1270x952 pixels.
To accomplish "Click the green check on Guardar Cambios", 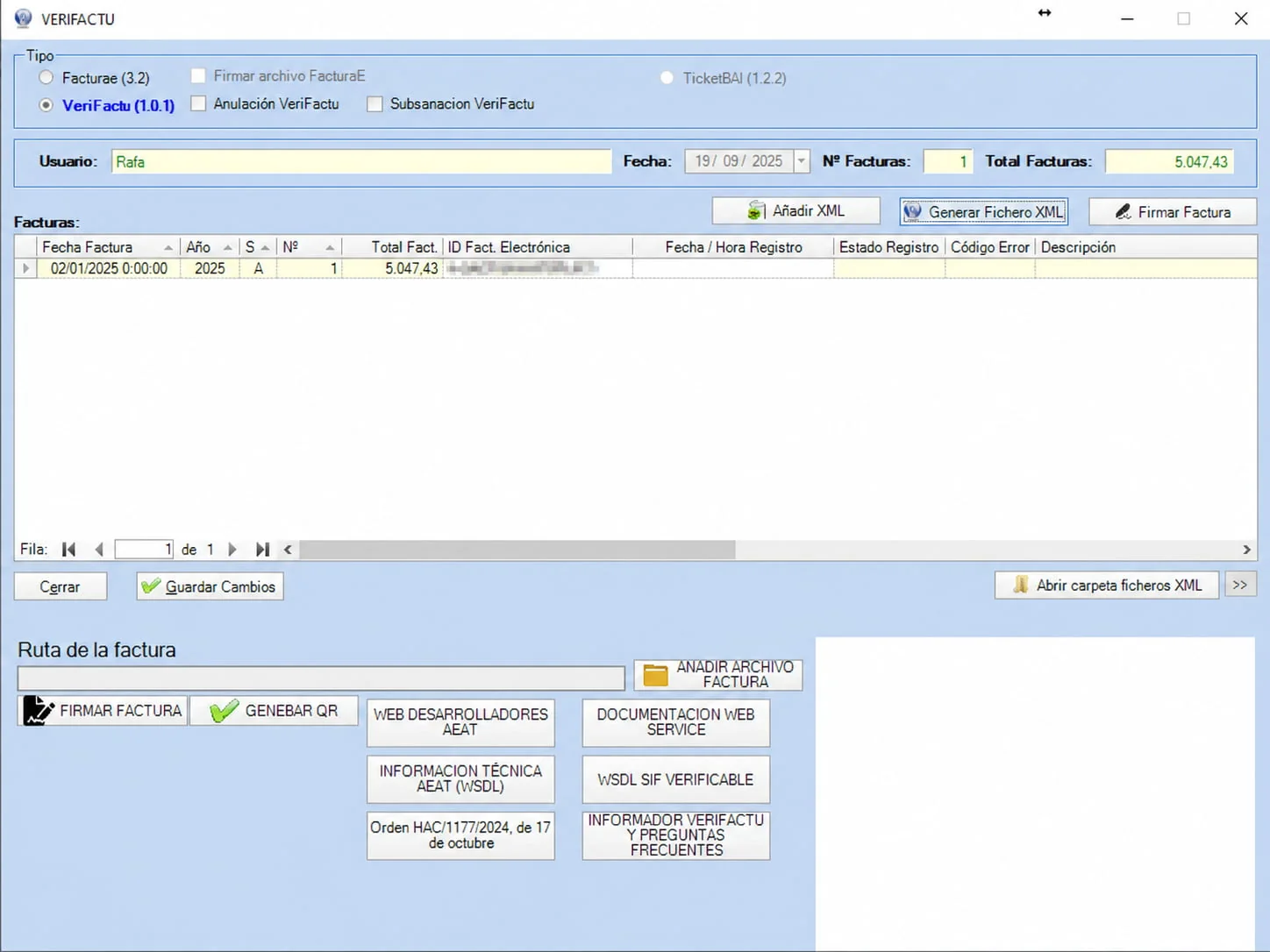I will click(151, 586).
